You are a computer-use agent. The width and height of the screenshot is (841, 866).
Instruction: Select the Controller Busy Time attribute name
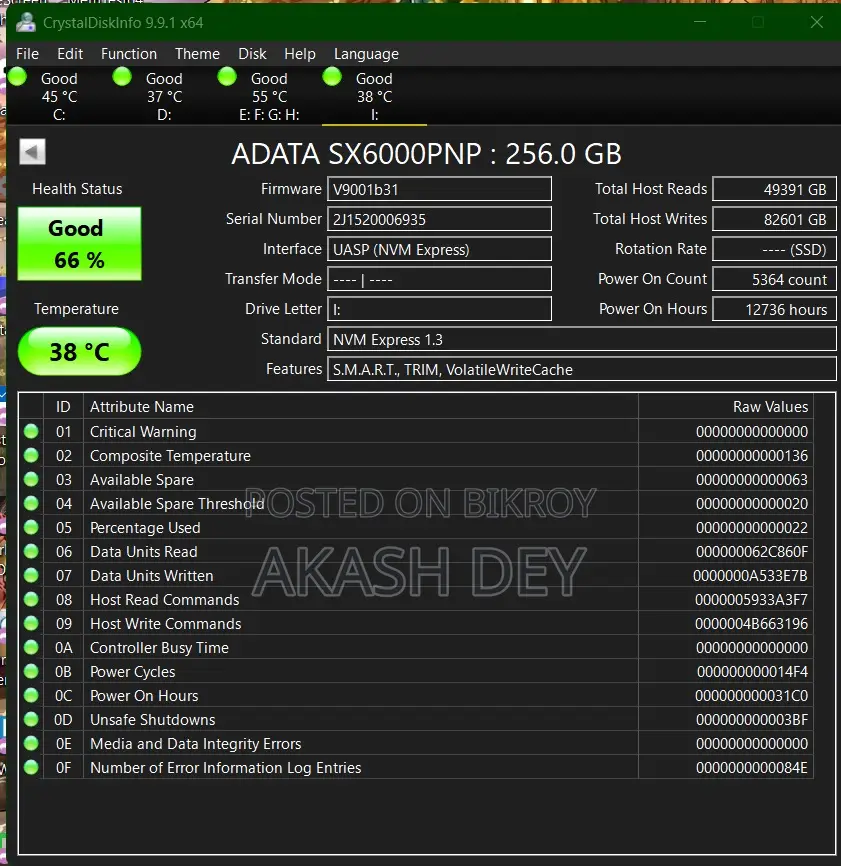tap(159, 647)
